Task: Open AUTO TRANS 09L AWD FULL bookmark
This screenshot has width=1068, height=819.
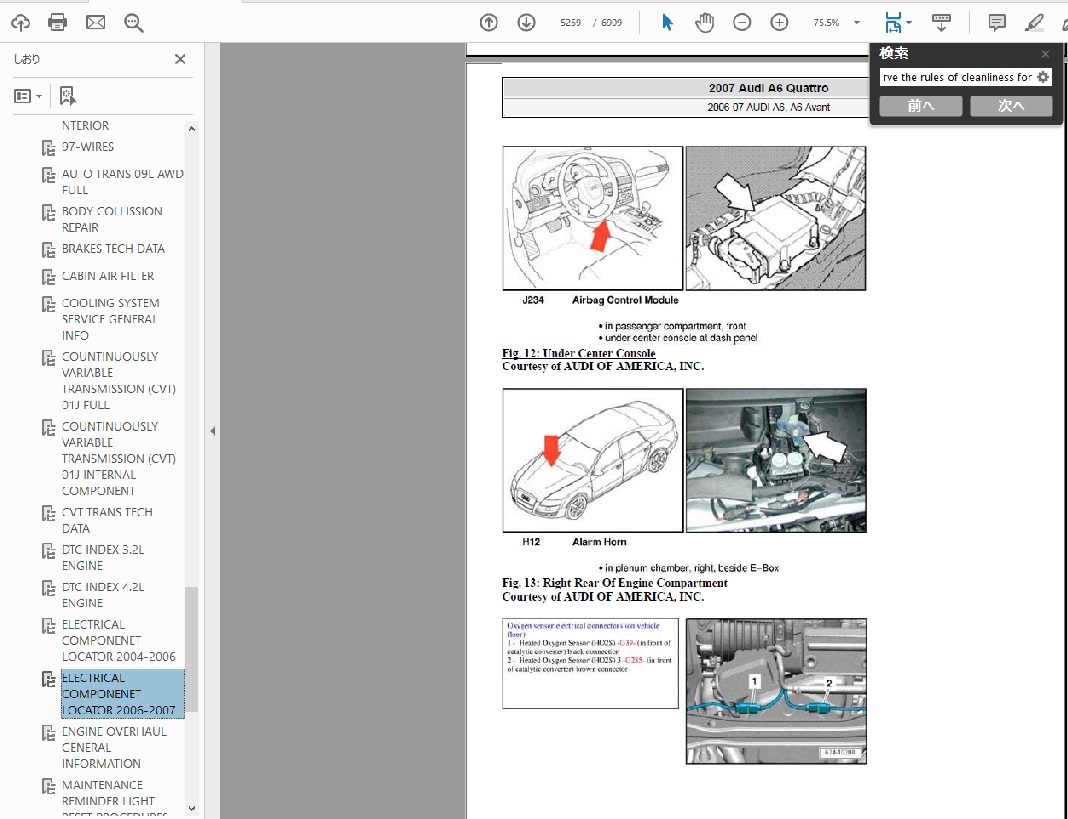Action: click(123, 181)
